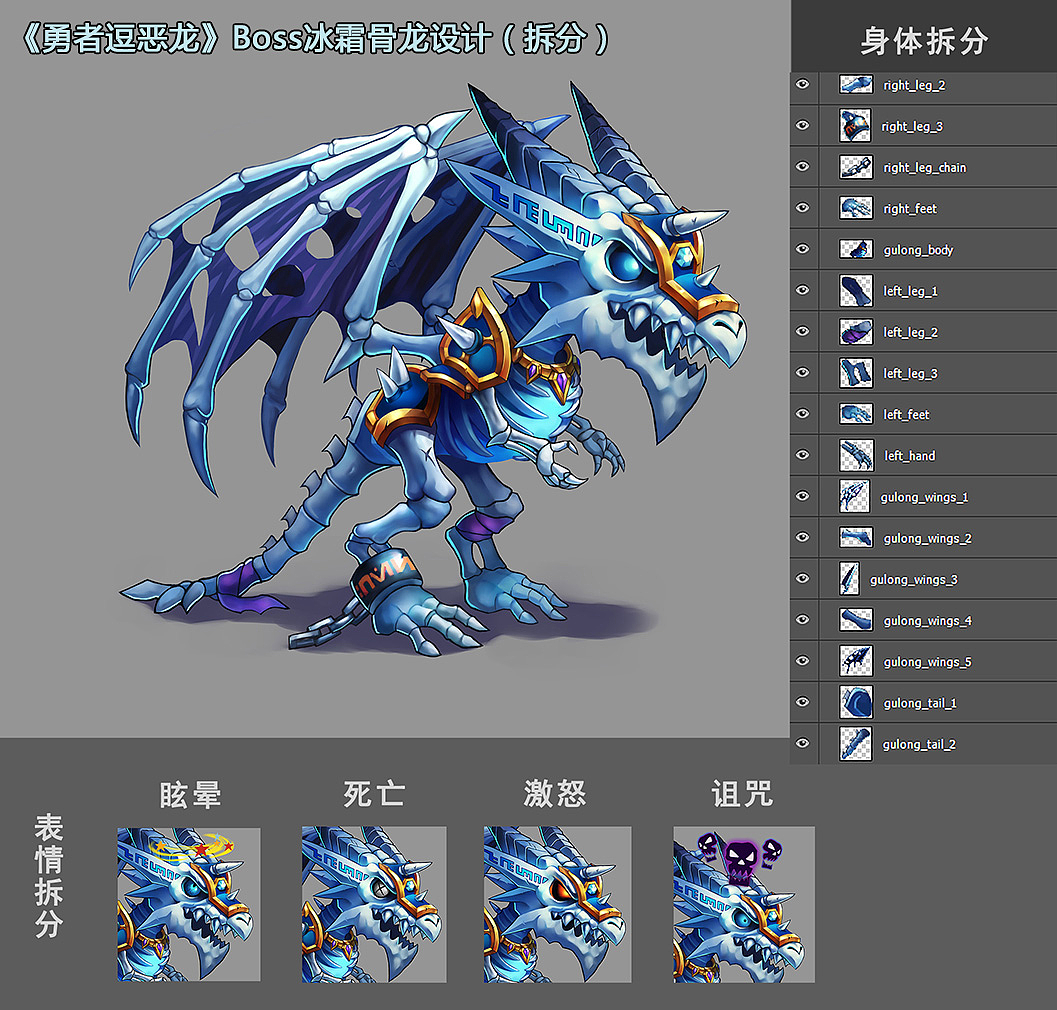Select layer name gulong_wings_4
Image resolution: width=1057 pixels, height=1010 pixels.
pyautogui.click(x=928, y=621)
